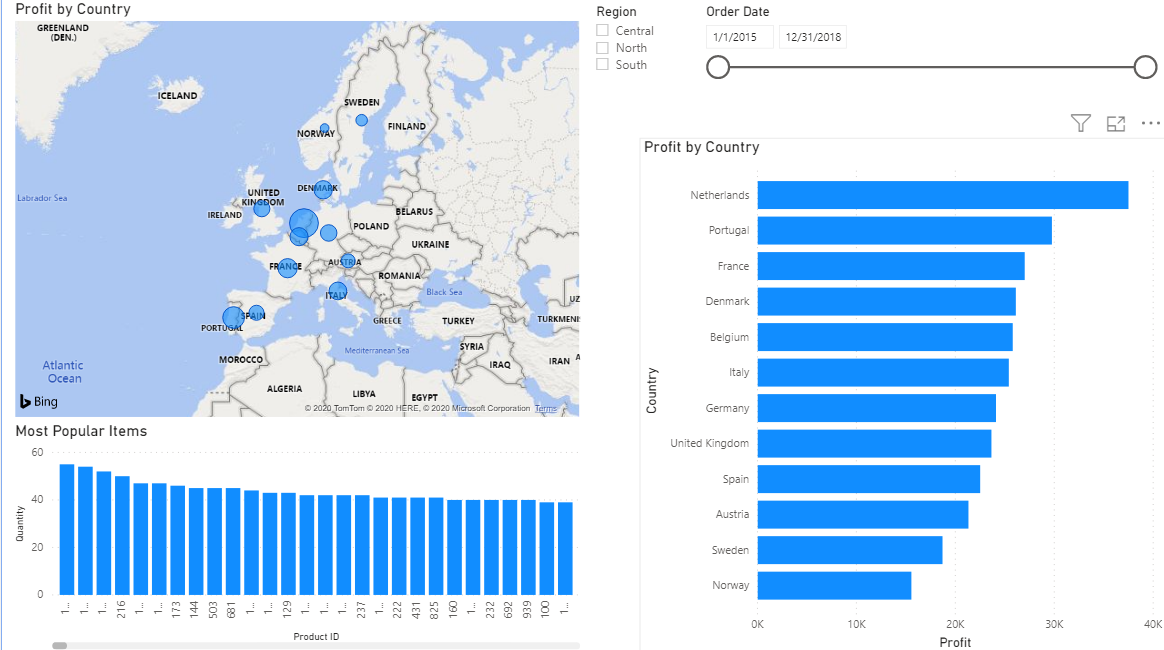Click the left handle of date slider
Viewport: 1164px width, 650px height.
point(718,67)
